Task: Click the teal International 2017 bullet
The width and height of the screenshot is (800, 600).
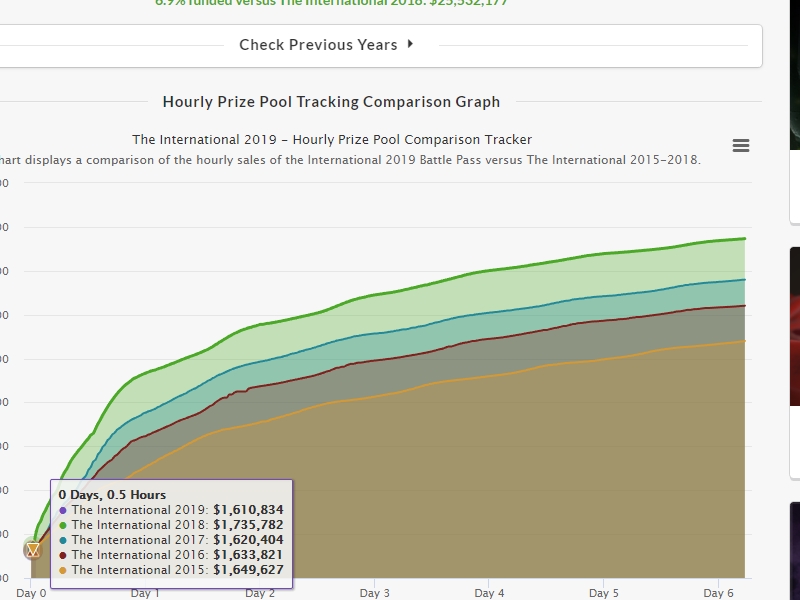Action: [x=63, y=540]
